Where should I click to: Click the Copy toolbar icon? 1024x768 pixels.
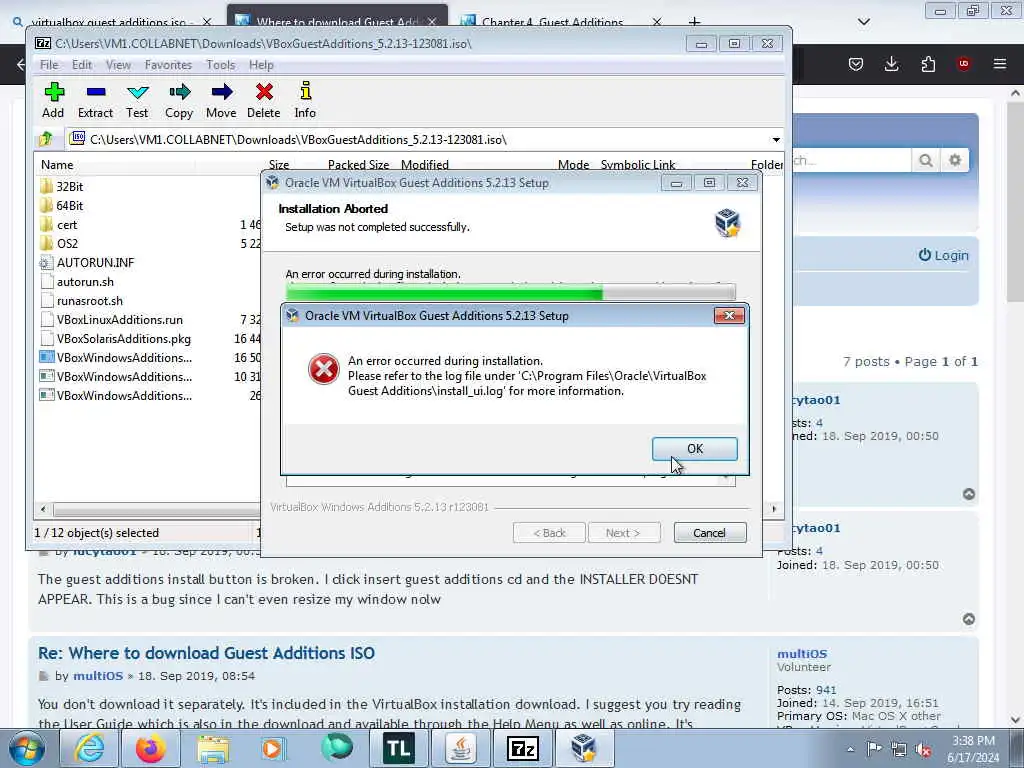coord(179,100)
